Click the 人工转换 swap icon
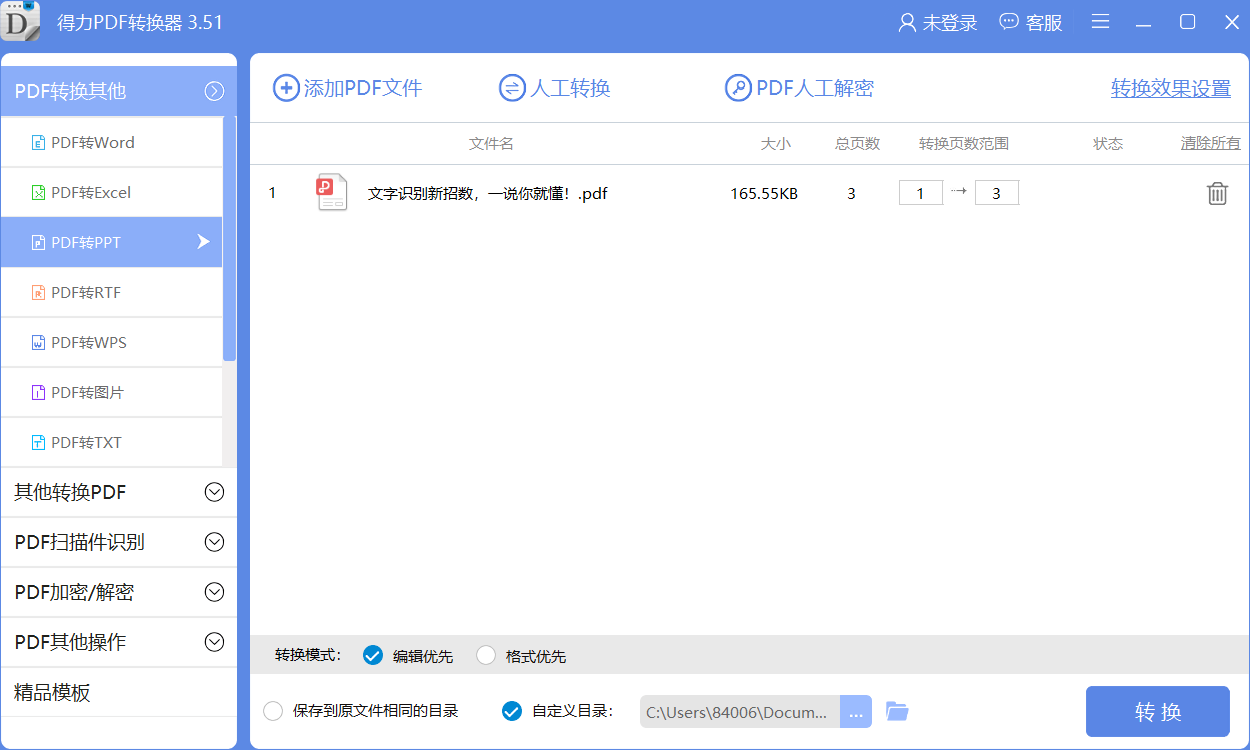This screenshot has height=750, width=1250. pos(512,88)
